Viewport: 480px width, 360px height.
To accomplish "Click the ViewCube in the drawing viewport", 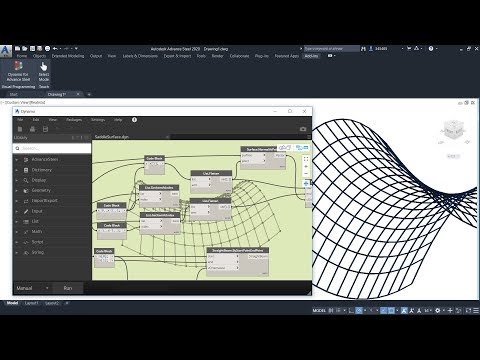I will point(453,130).
